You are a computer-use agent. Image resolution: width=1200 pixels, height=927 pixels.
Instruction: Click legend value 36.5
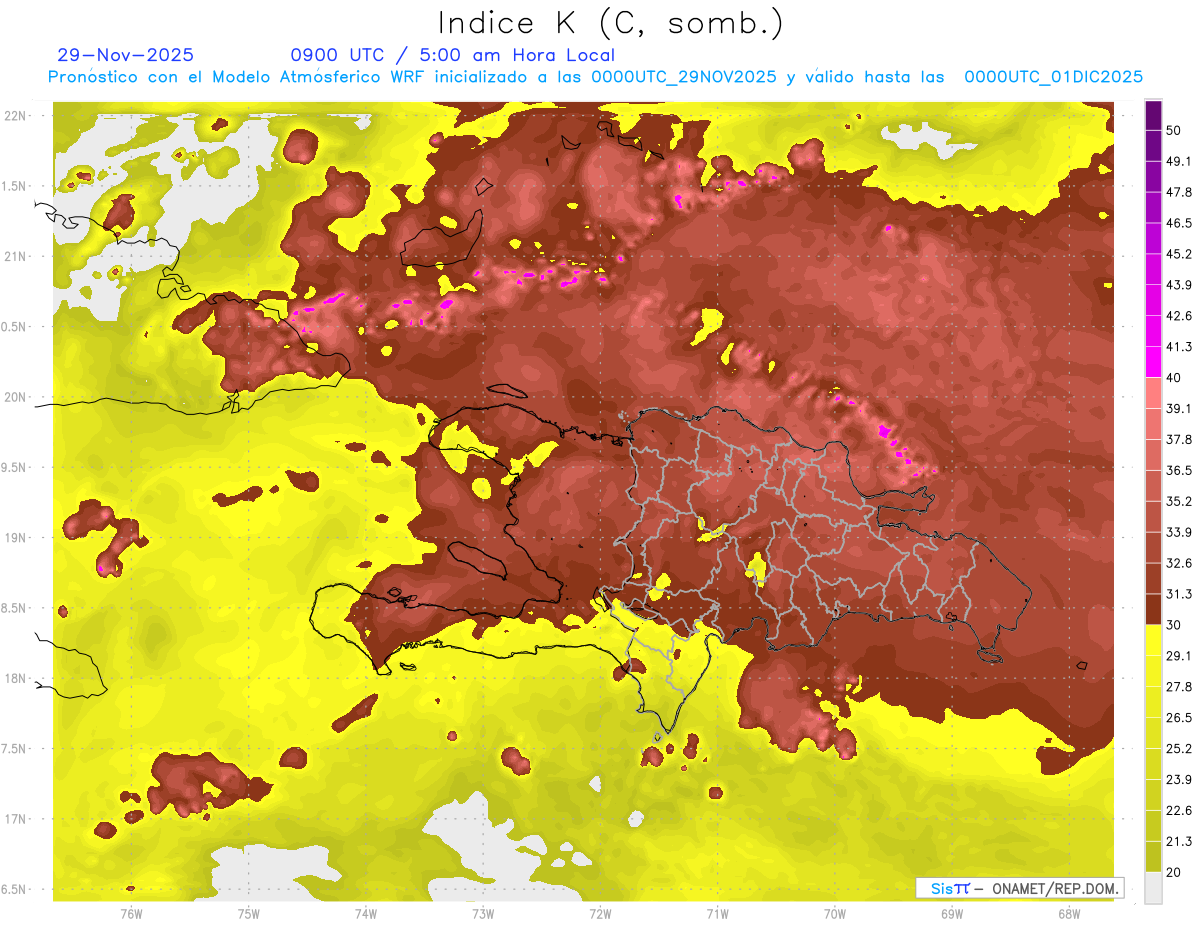1179,470
